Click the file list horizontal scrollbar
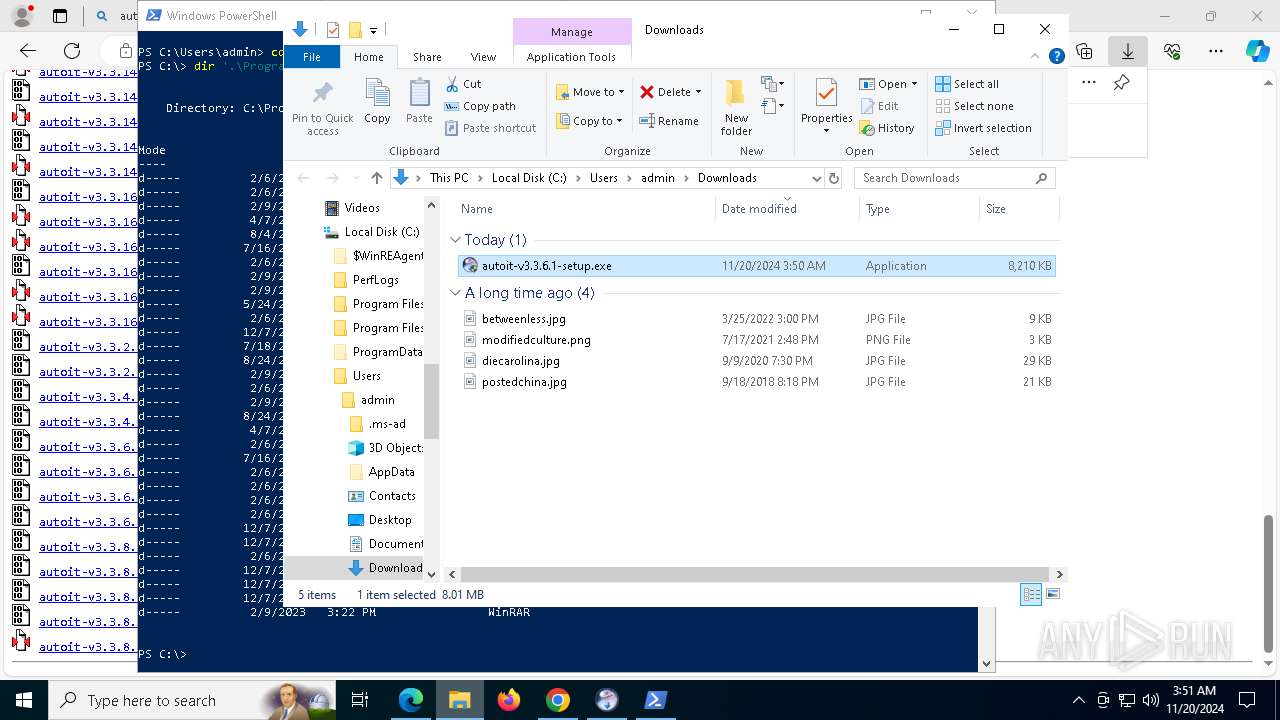Viewport: 1280px width, 720px height. (x=755, y=574)
